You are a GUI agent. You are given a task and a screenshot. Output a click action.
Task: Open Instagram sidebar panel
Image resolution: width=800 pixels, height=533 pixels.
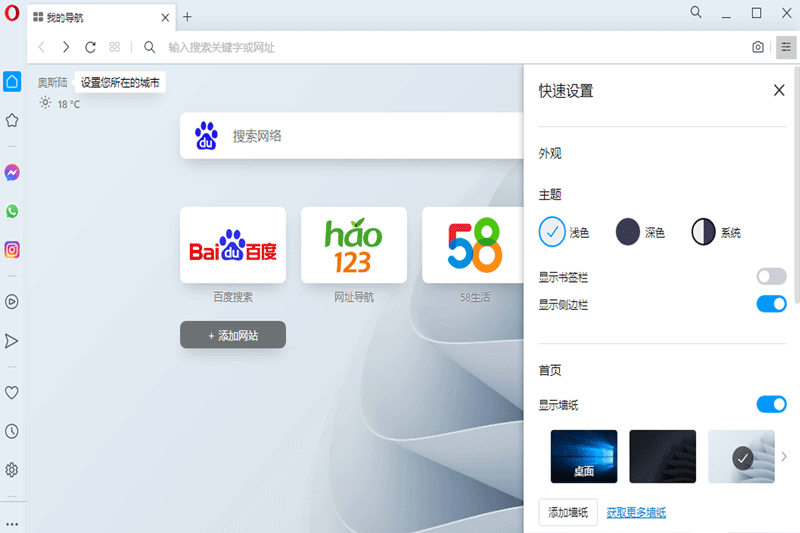click(x=12, y=250)
